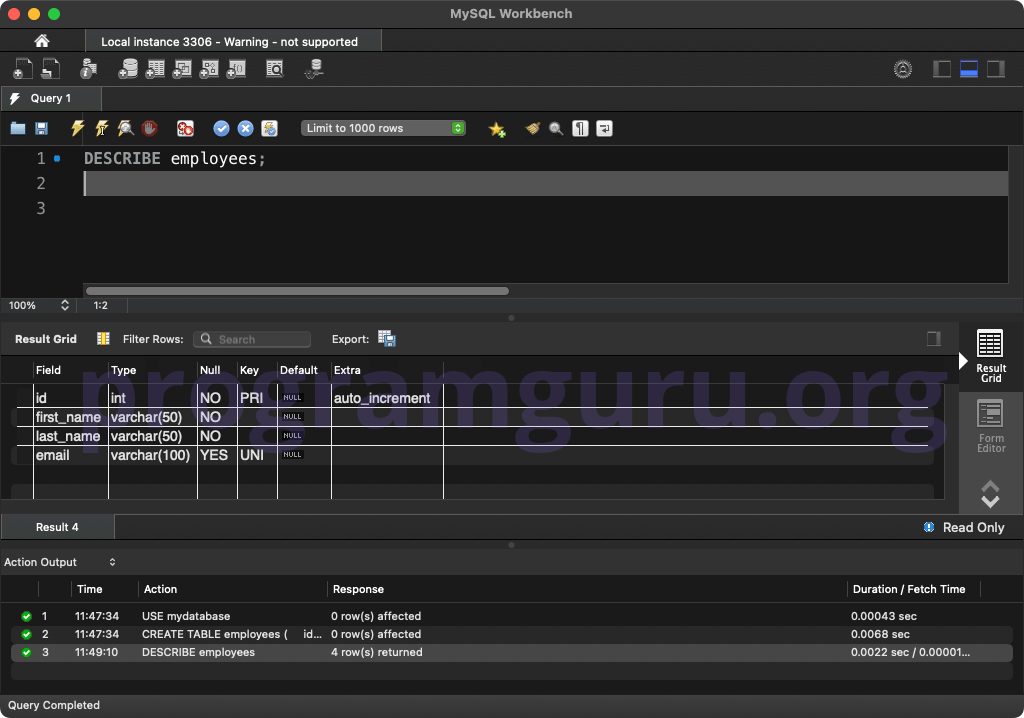Create a new view icon
1024x718 pixels.
182,69
